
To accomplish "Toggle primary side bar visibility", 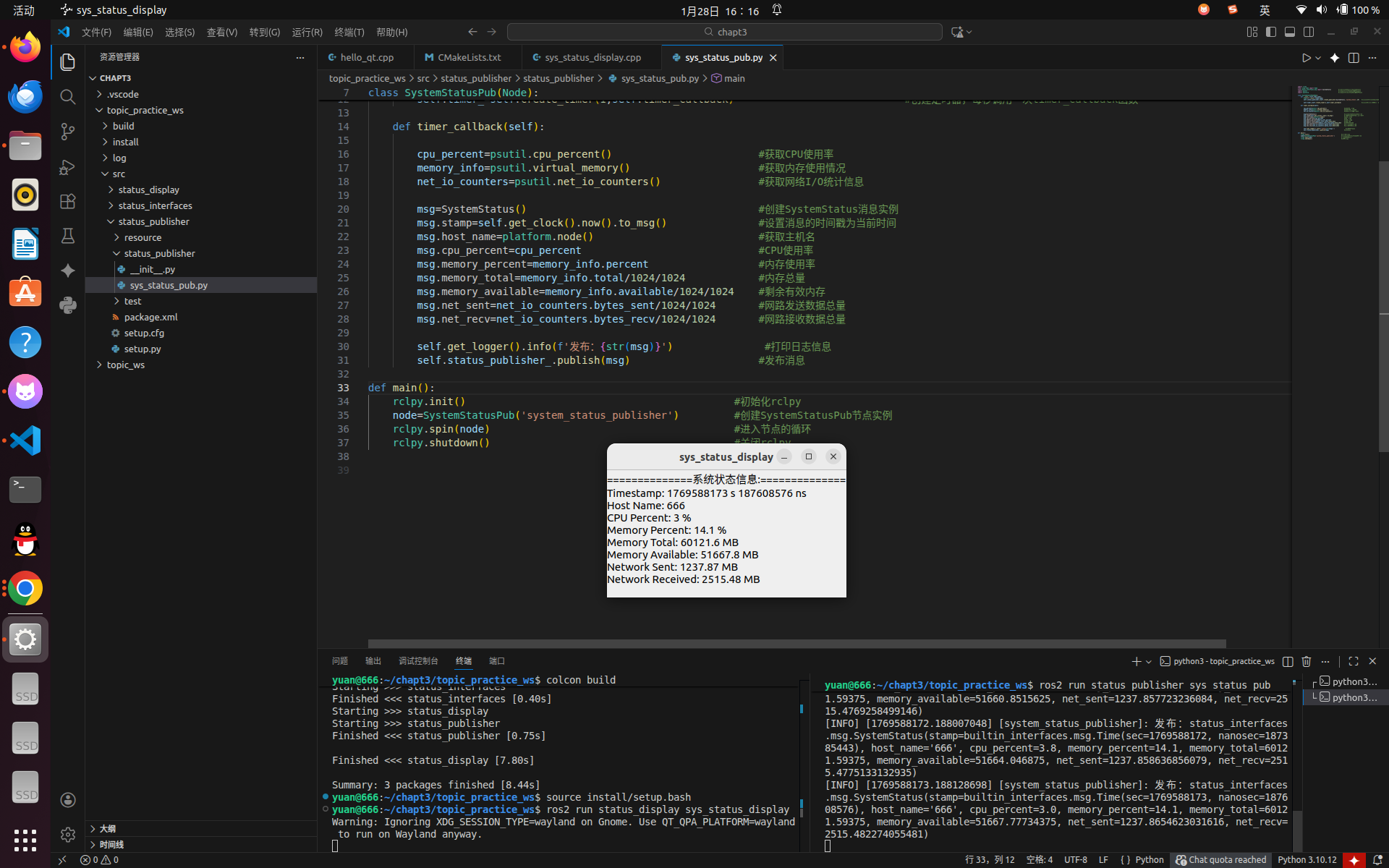I will (x=1271, y=32).
